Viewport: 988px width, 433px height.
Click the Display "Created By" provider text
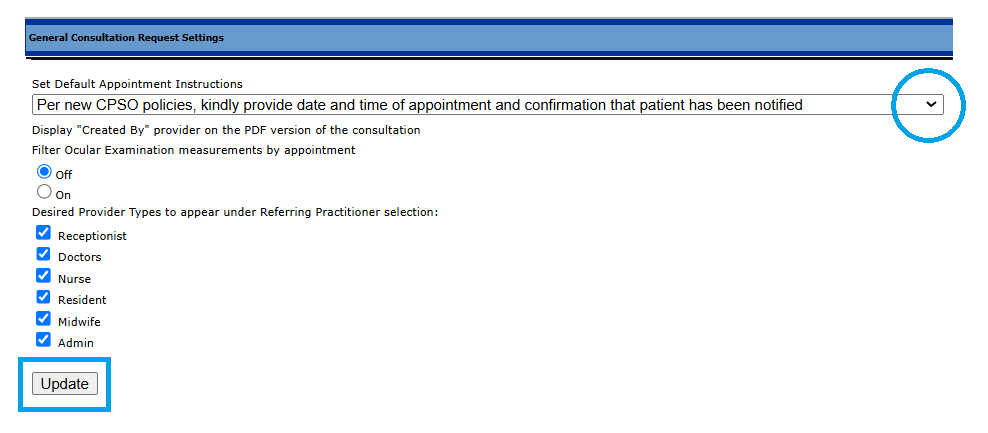(x=226, y=130)
